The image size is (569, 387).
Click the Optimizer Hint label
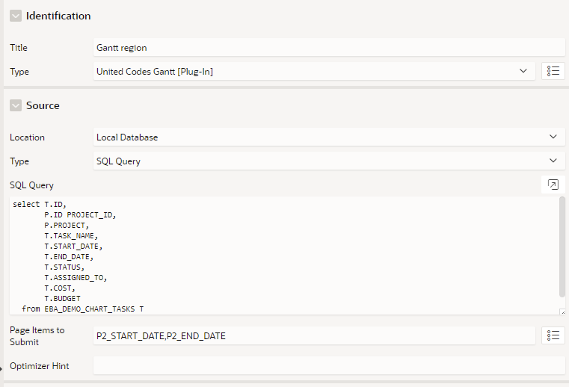pos(39,366)
